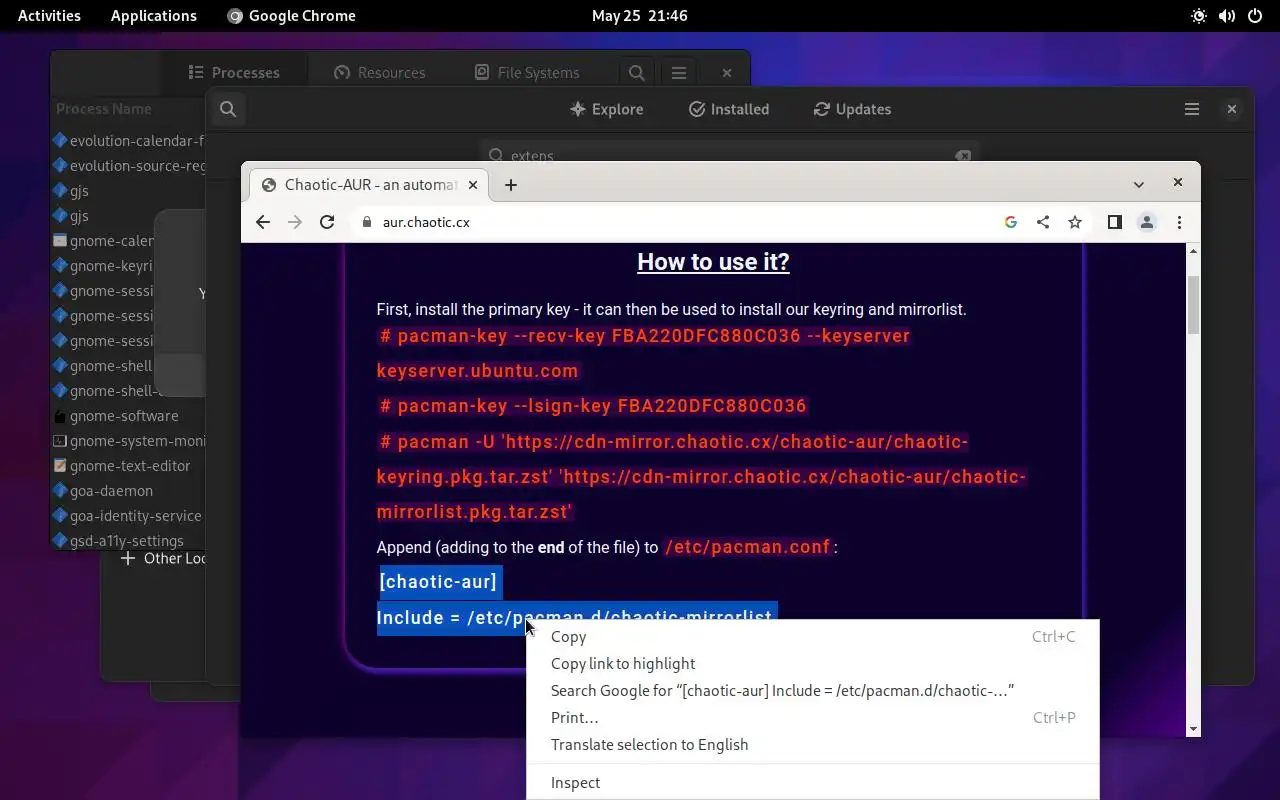Select the gnome-text-editor process row
Image resolution: width=1280 pixels, height=800 pixels.
point(128,466)
